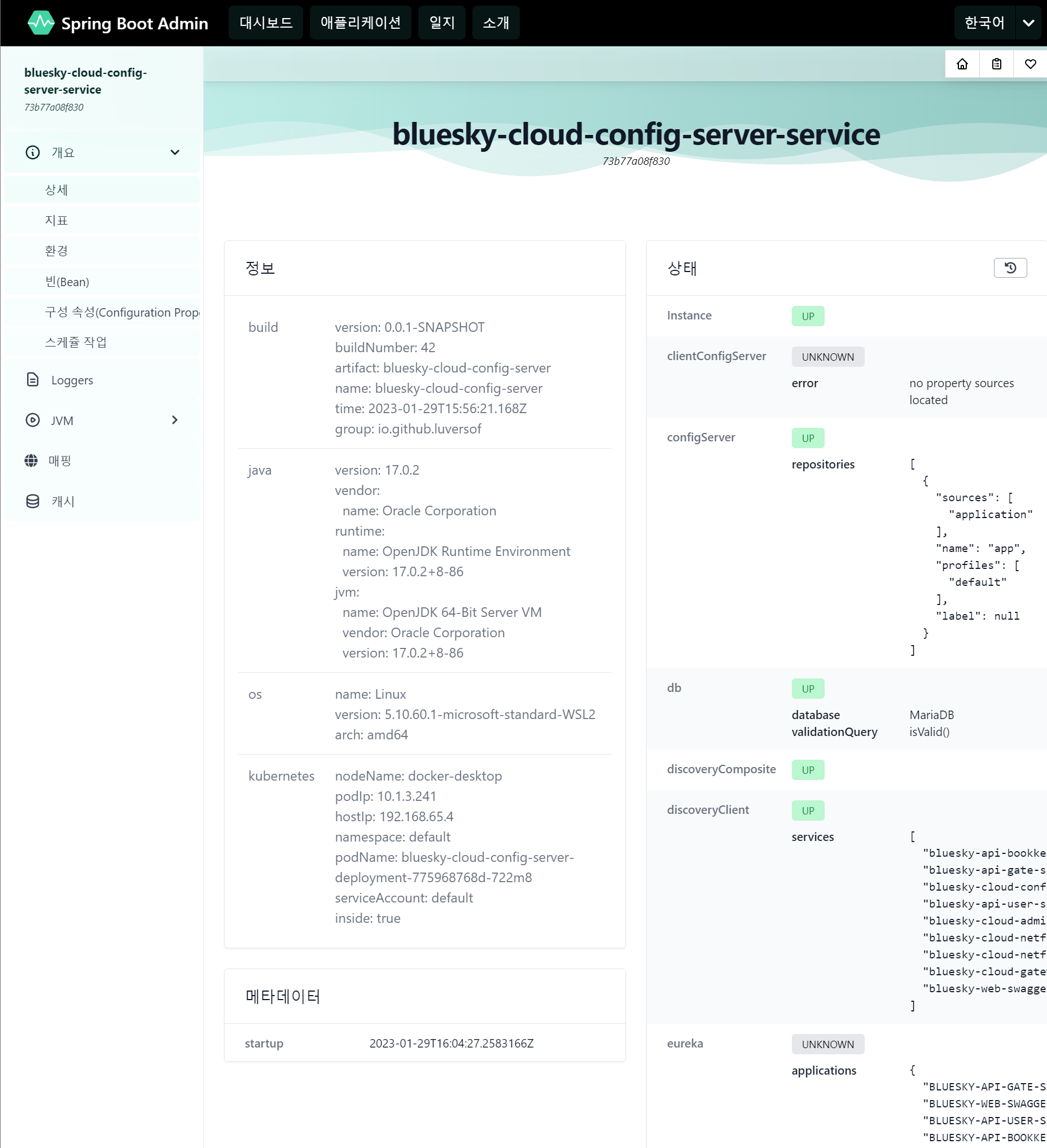Click the JVM play-circle icon
The image size is (1047, 1148).
coord(32,420)
